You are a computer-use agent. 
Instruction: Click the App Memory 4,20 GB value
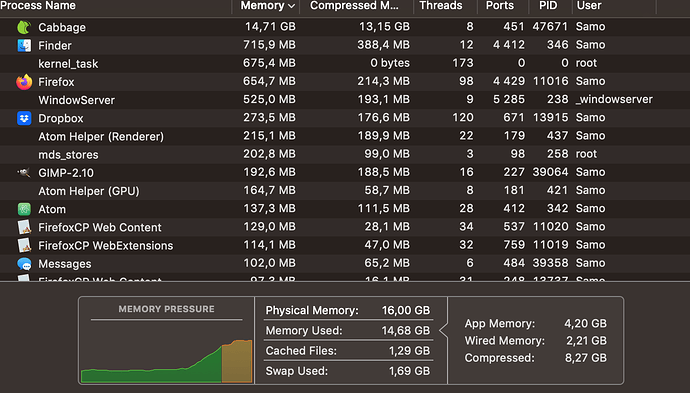point(585,323)
